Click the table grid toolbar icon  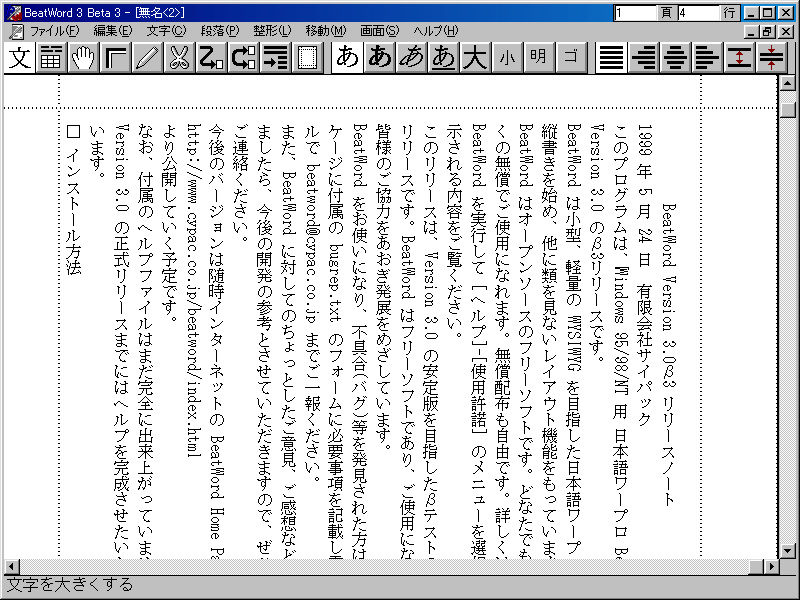[x=51, y=57]
